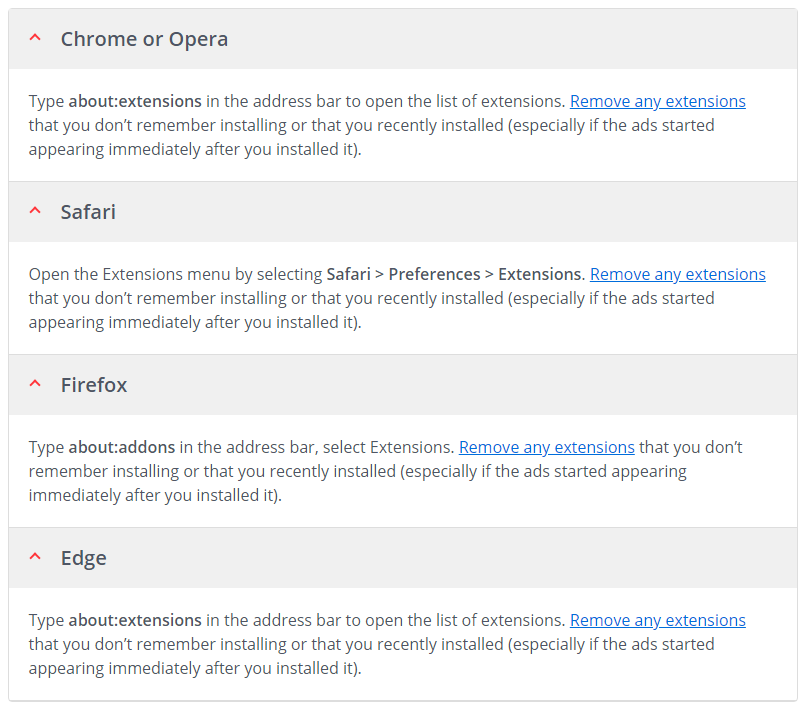The width and height of the screenshot is (802, 707).
Task: Collapse the Edge section using its red chevron
Action: 35,556
